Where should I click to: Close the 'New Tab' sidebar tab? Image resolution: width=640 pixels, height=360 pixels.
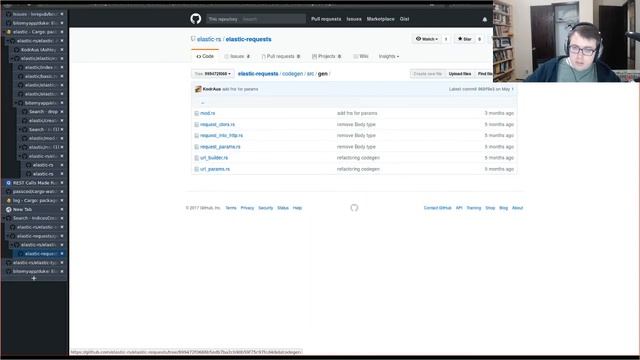(x=62, y=209)
